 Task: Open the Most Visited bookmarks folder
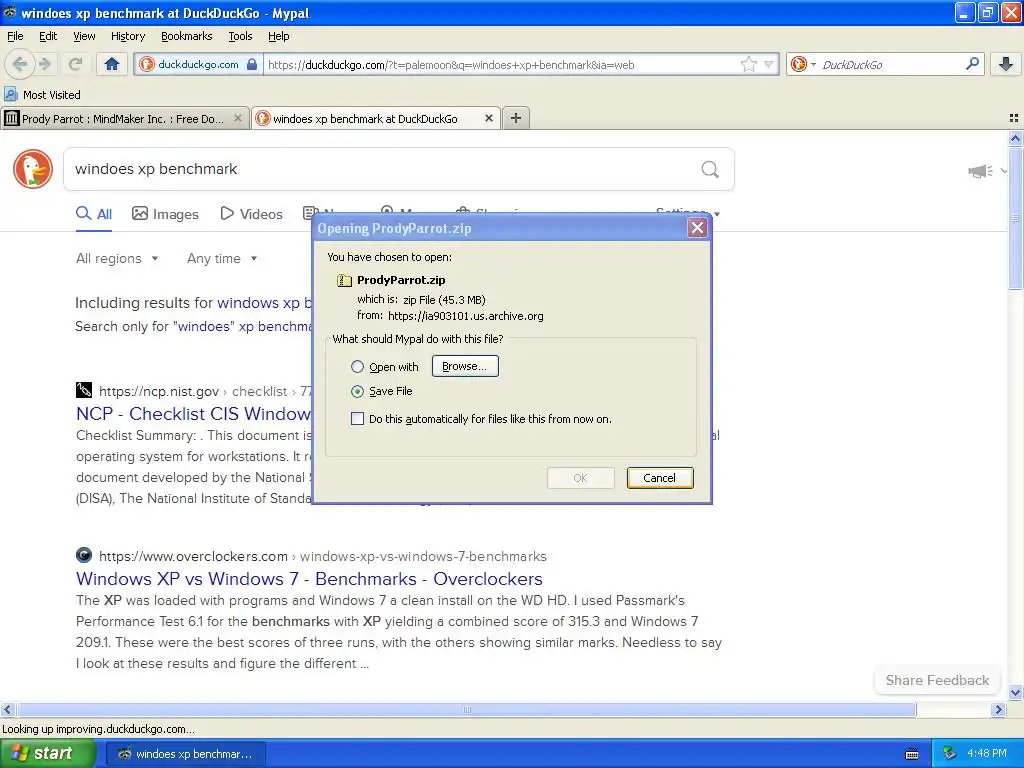pos(42,95)
